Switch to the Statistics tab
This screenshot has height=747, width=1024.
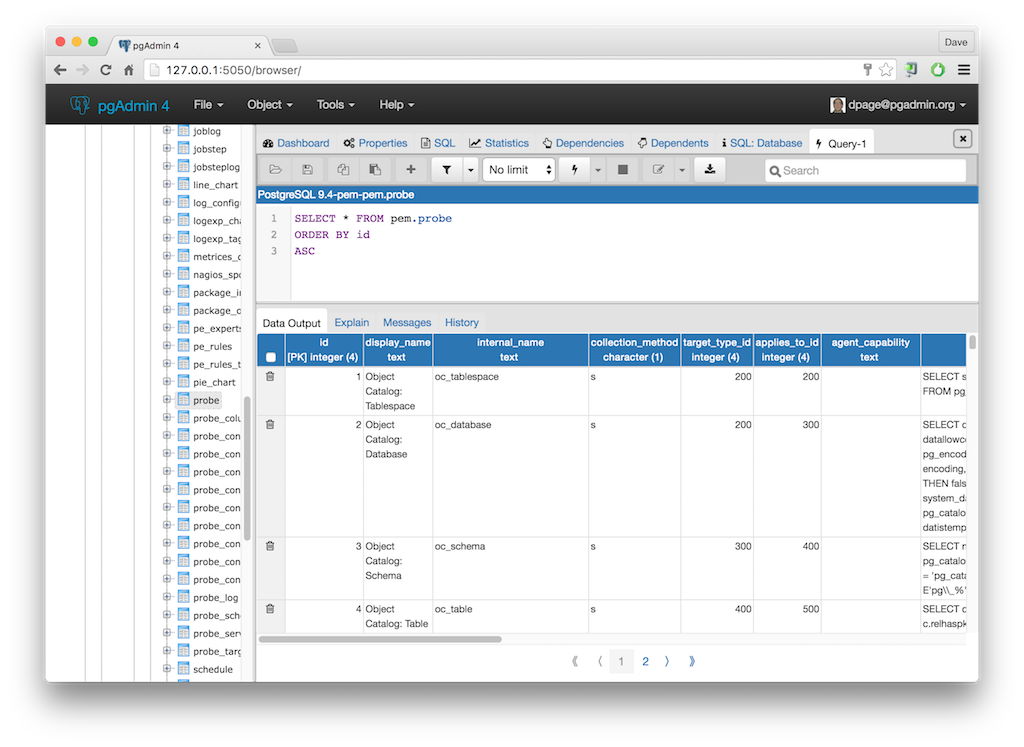[499, 143]
